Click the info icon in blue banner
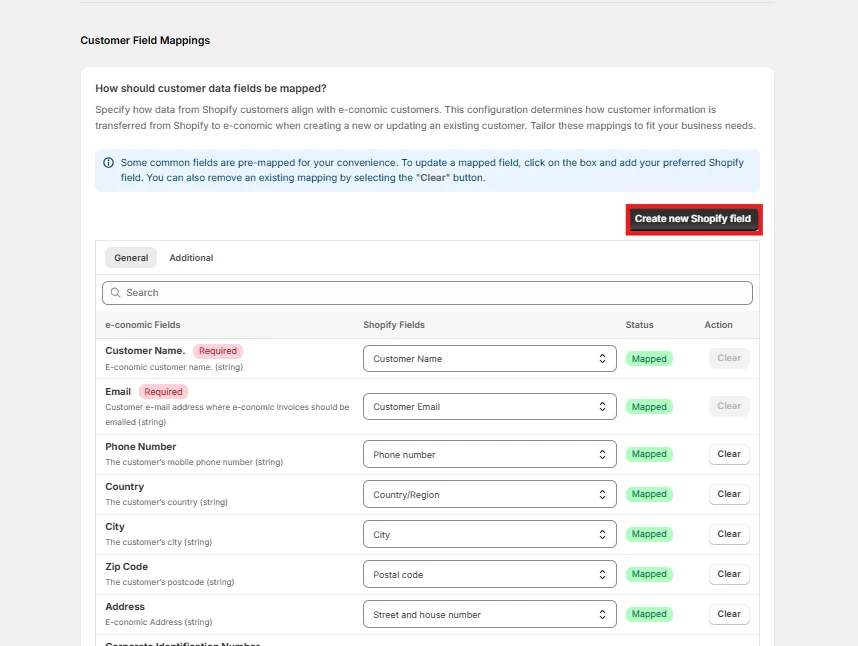 tap(108, 162)
